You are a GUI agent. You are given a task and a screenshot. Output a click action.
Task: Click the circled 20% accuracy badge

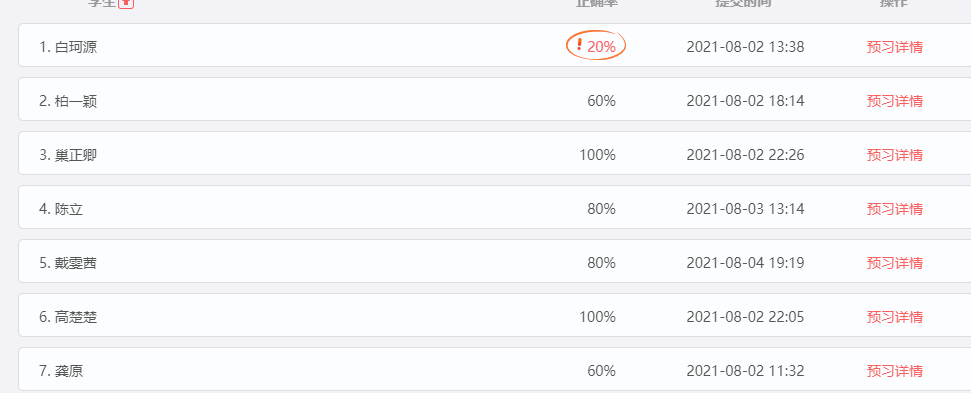[x=596, y=46]
